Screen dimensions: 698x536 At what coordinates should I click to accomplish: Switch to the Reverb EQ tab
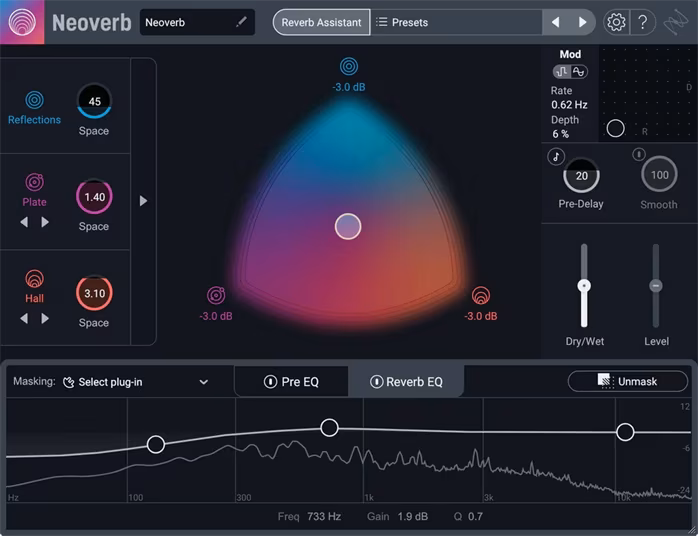[x=406, y=382]
